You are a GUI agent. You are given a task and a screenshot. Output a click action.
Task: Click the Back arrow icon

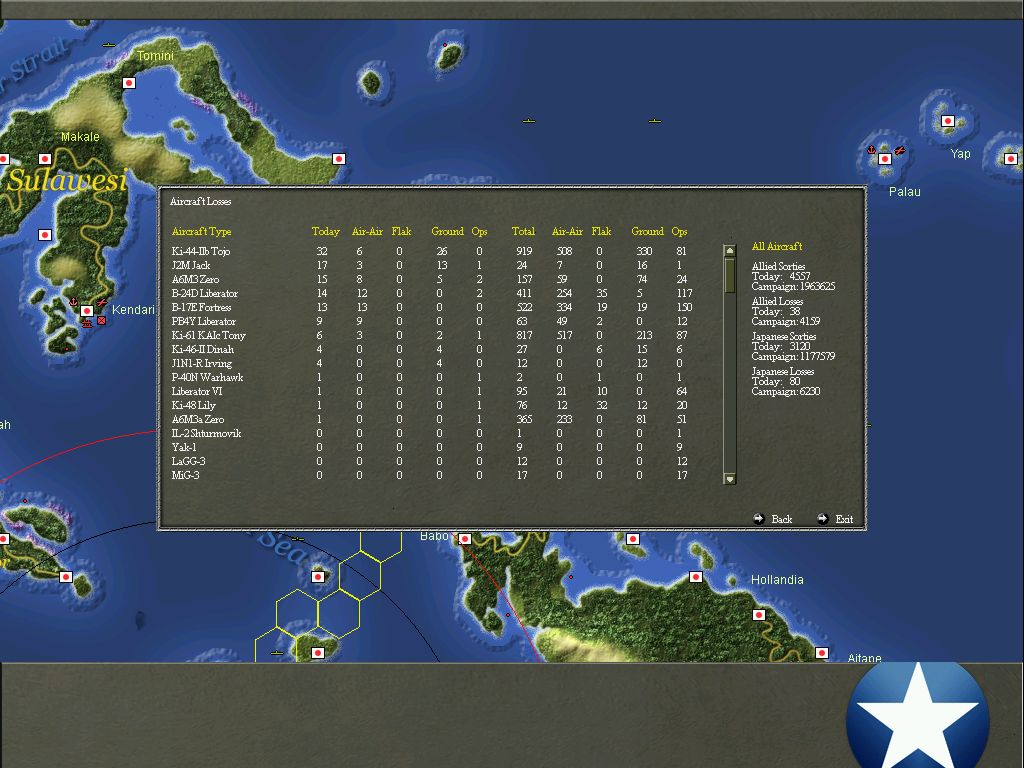point(759,519)
